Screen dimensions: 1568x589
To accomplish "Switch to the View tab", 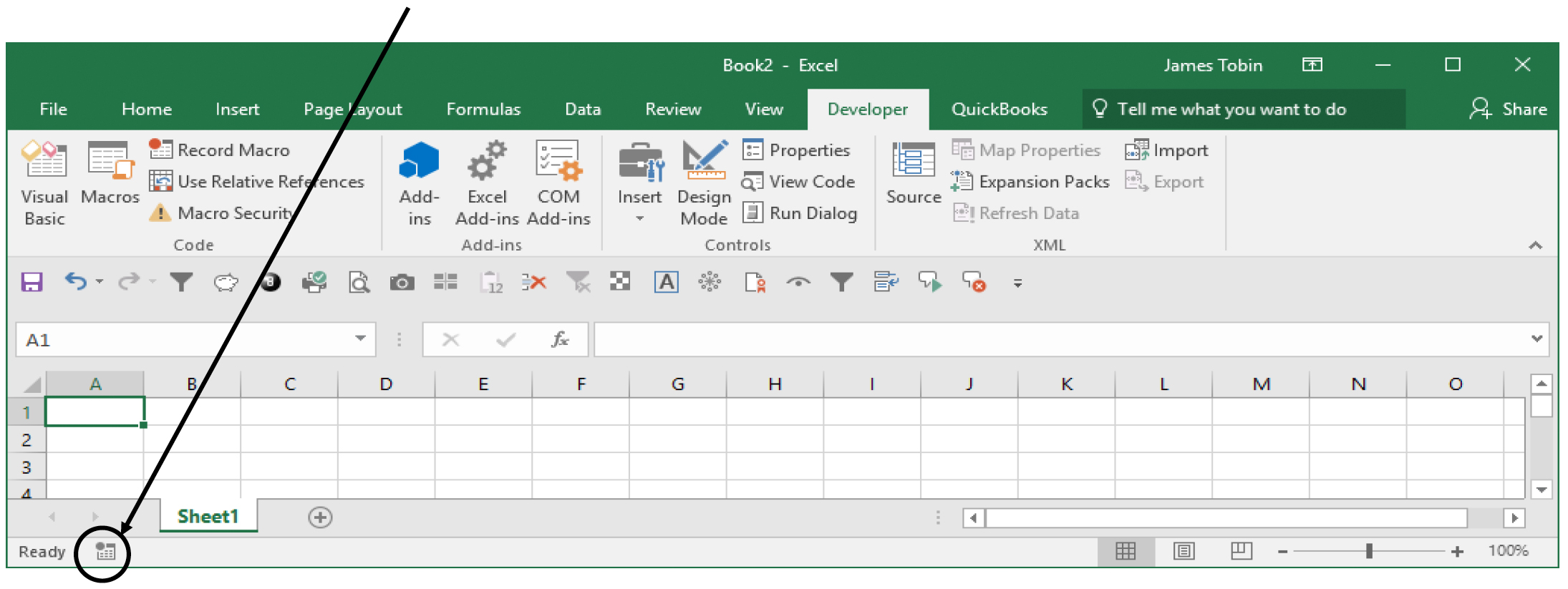I will pos(764,109).
